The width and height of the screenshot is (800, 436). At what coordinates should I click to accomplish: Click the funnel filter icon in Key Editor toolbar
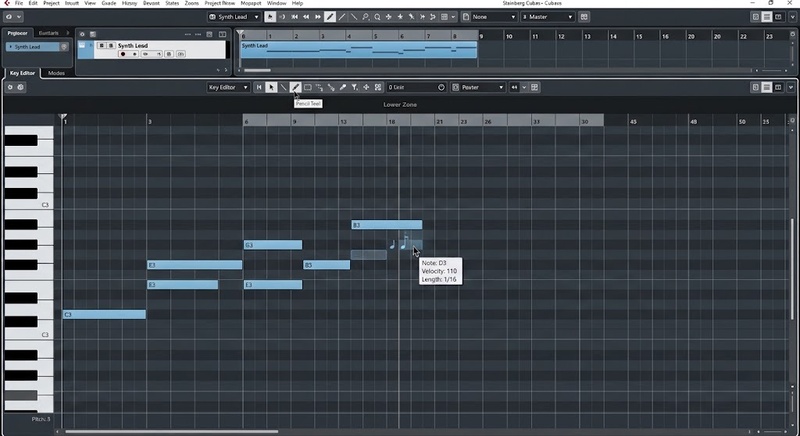(355, 87)
